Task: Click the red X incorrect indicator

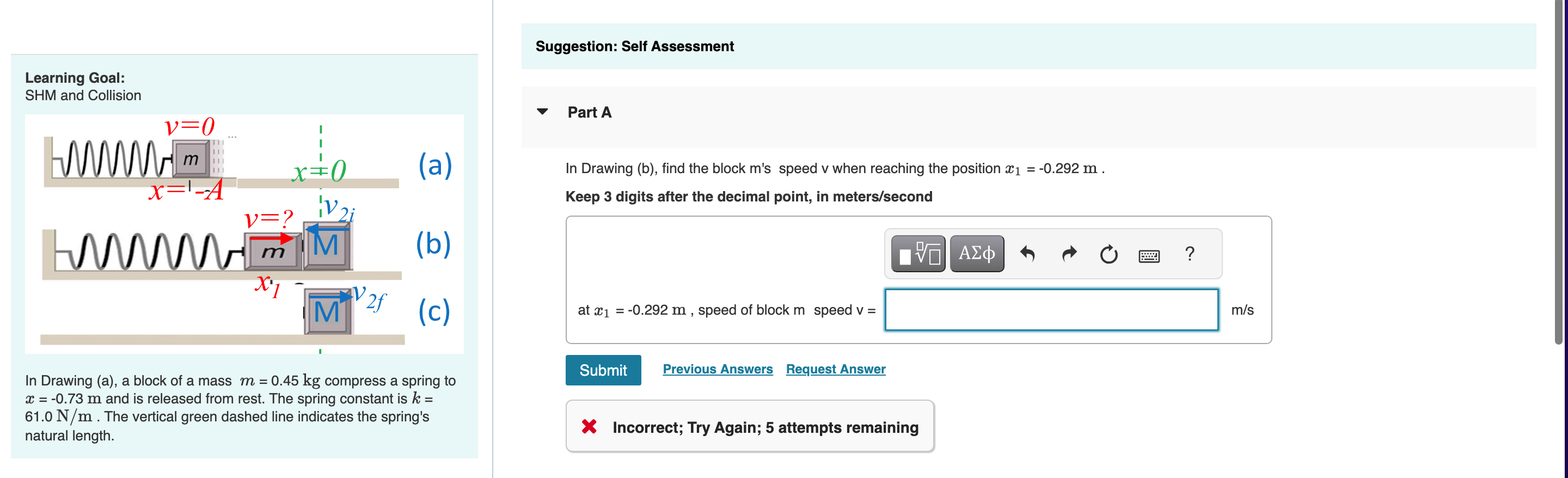Action: 588,427
